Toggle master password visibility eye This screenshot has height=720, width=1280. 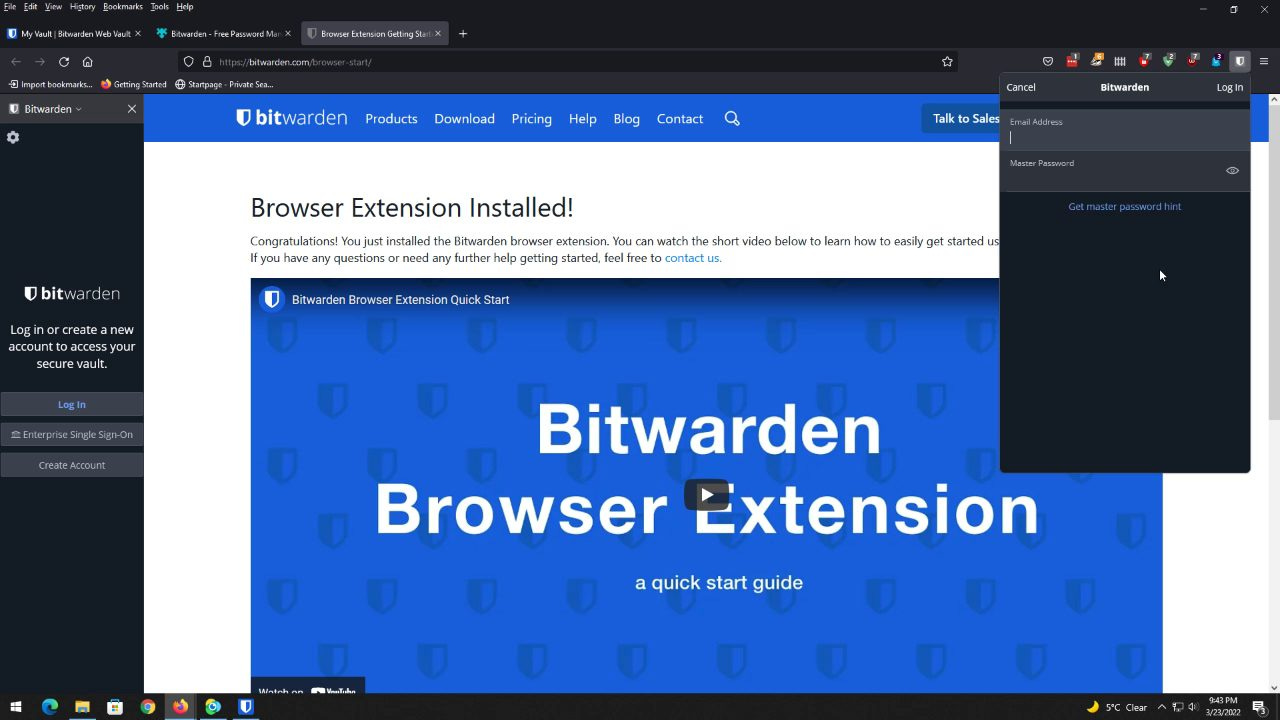click(1232, 171)
